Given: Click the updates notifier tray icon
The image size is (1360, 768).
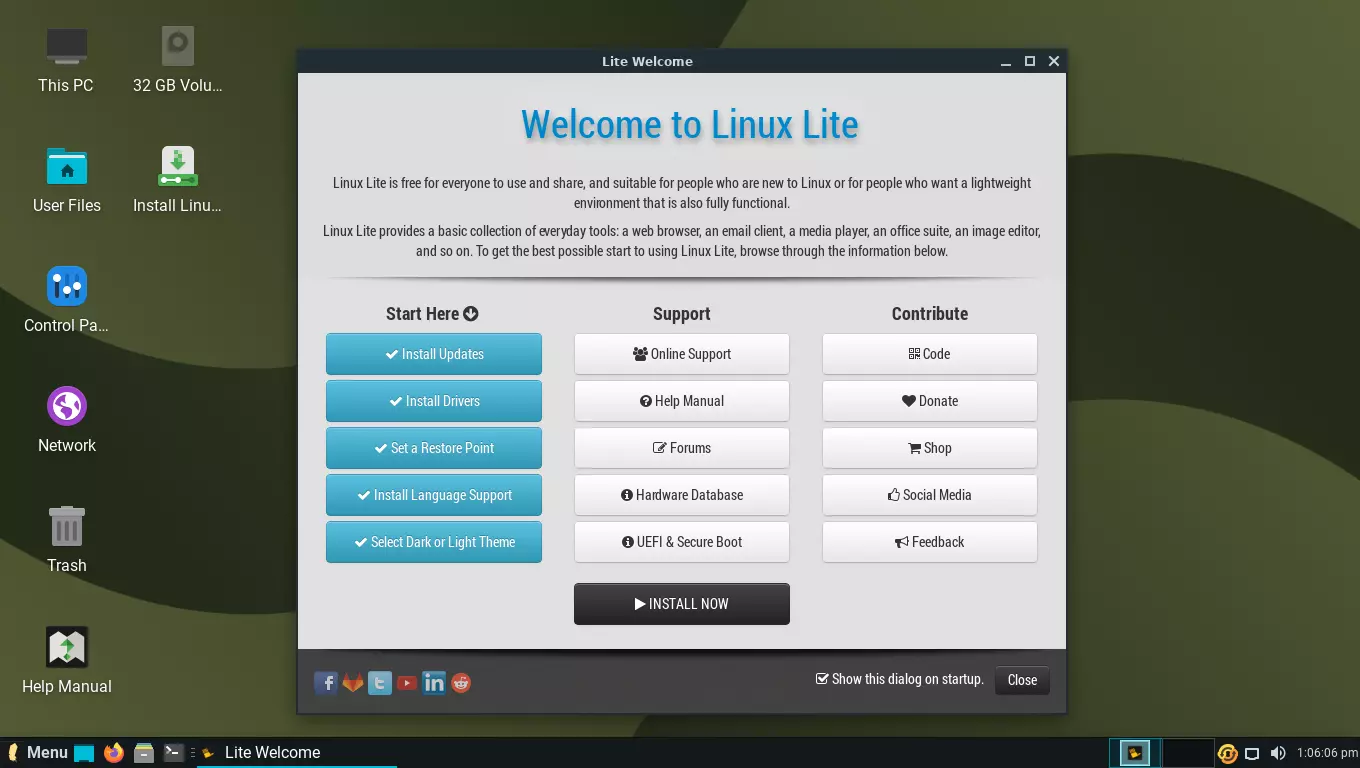Looking at the screenshot, I should pos(1227,753).
